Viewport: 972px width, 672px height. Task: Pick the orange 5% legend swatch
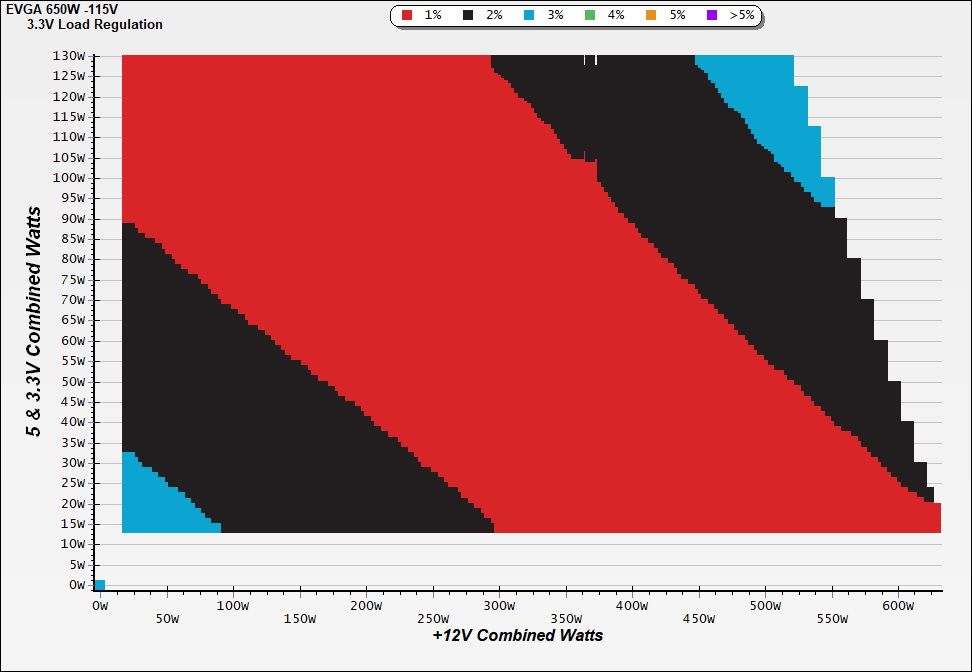tap(651, 15)
